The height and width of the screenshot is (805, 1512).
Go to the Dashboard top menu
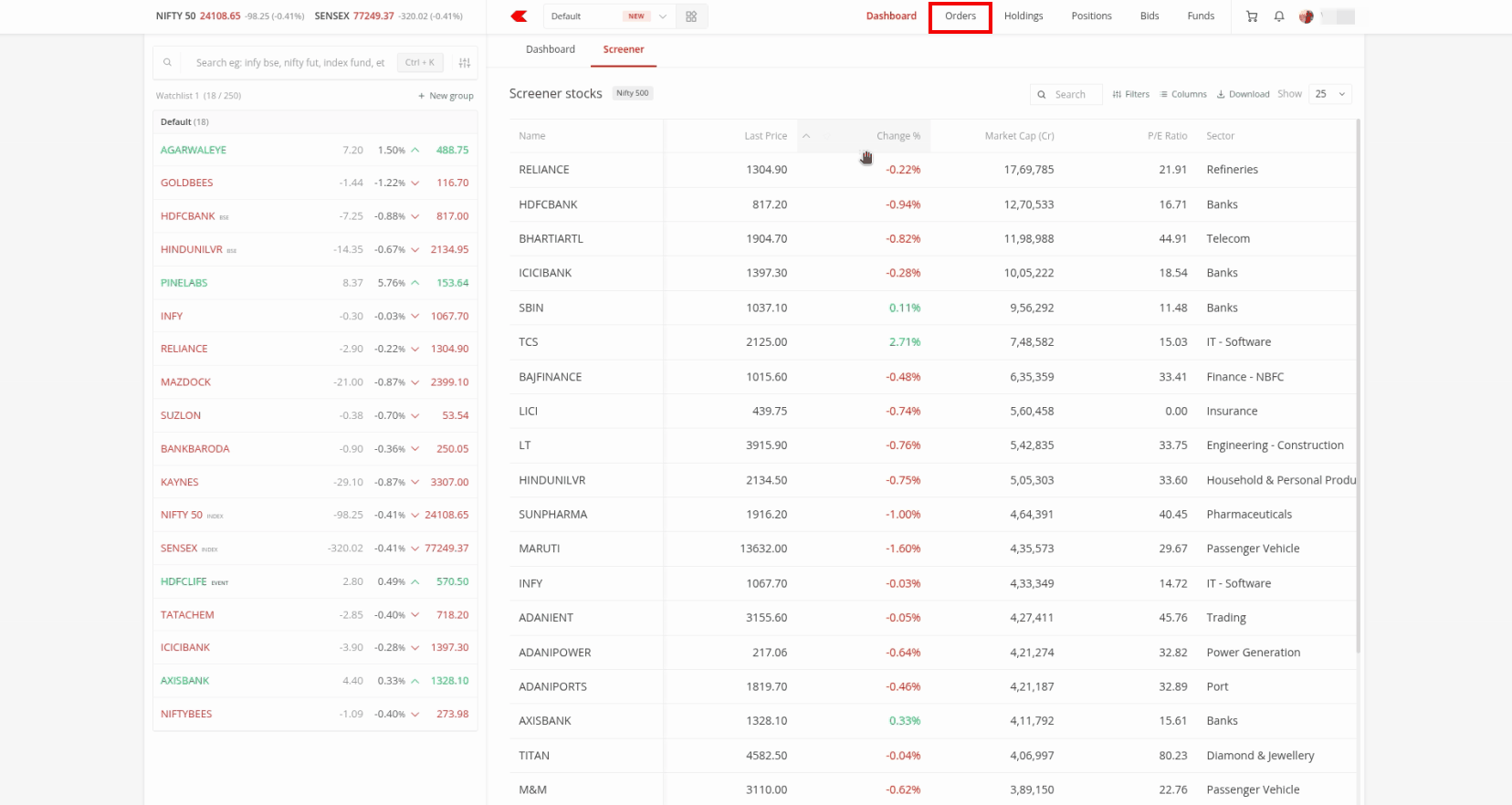pos(891,16)
